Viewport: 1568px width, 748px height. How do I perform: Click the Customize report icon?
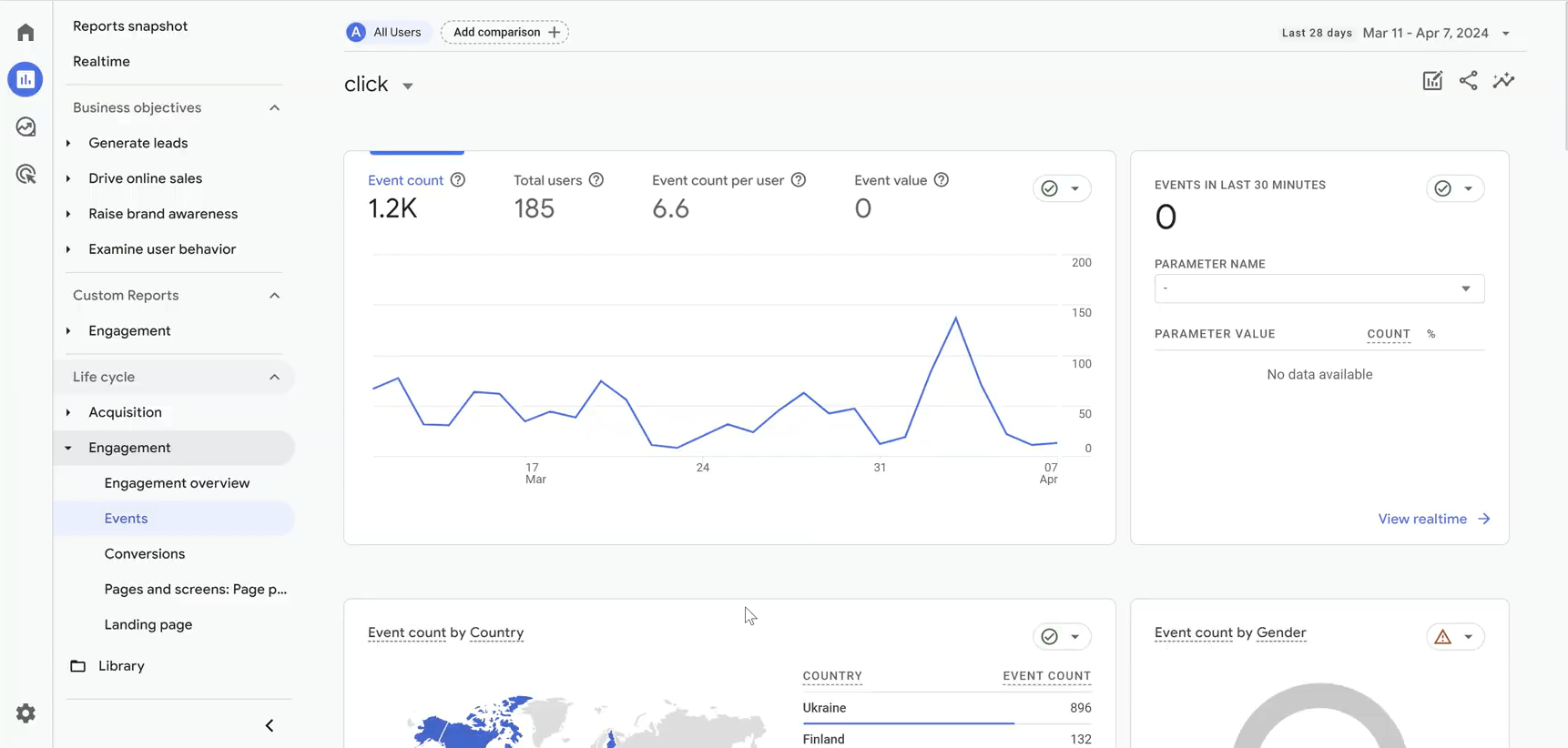pyautogui.click(x=1432, y=81)
